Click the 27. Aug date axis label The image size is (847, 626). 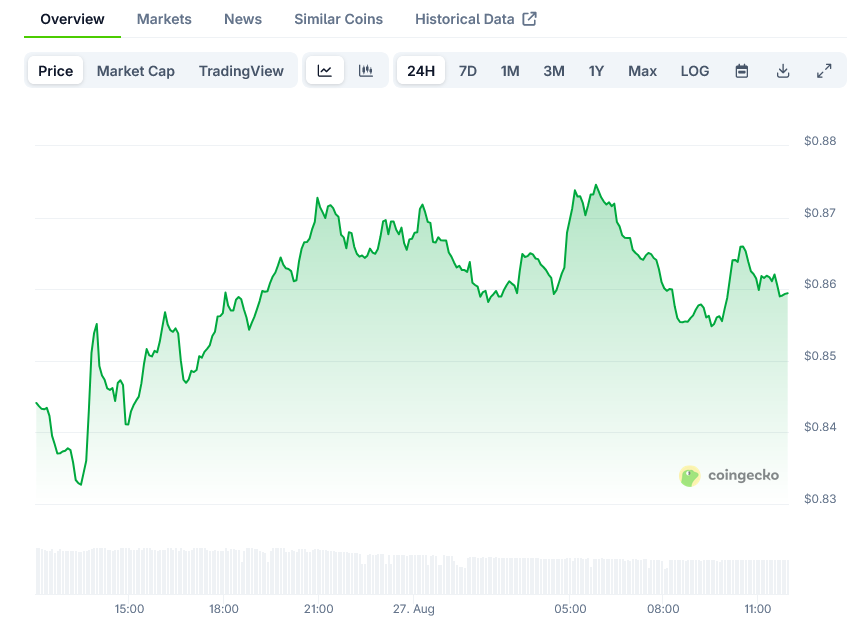(x=413, y=609)
